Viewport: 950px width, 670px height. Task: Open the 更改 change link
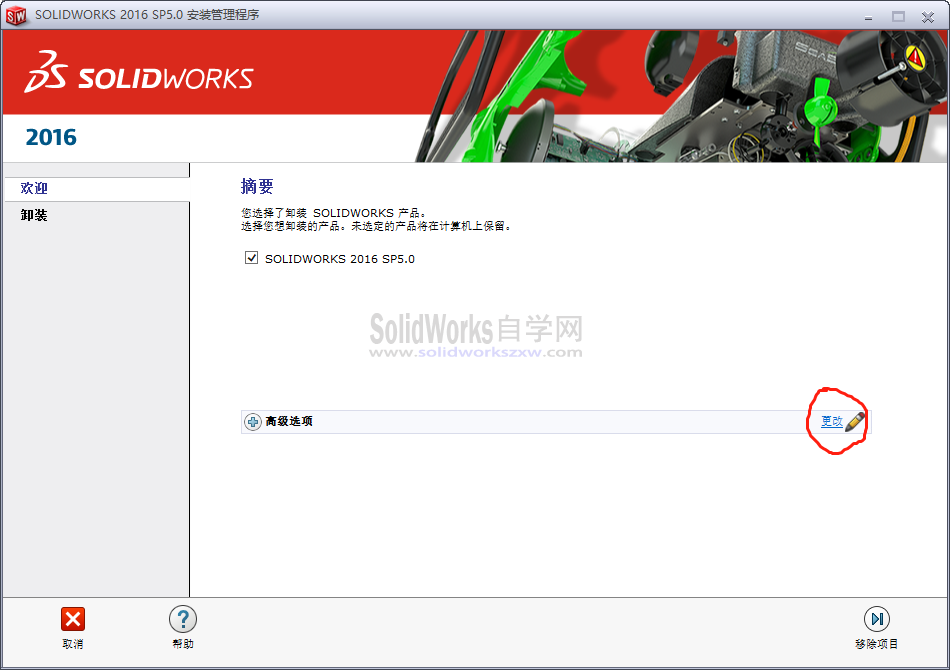click(x=832, y=421)
